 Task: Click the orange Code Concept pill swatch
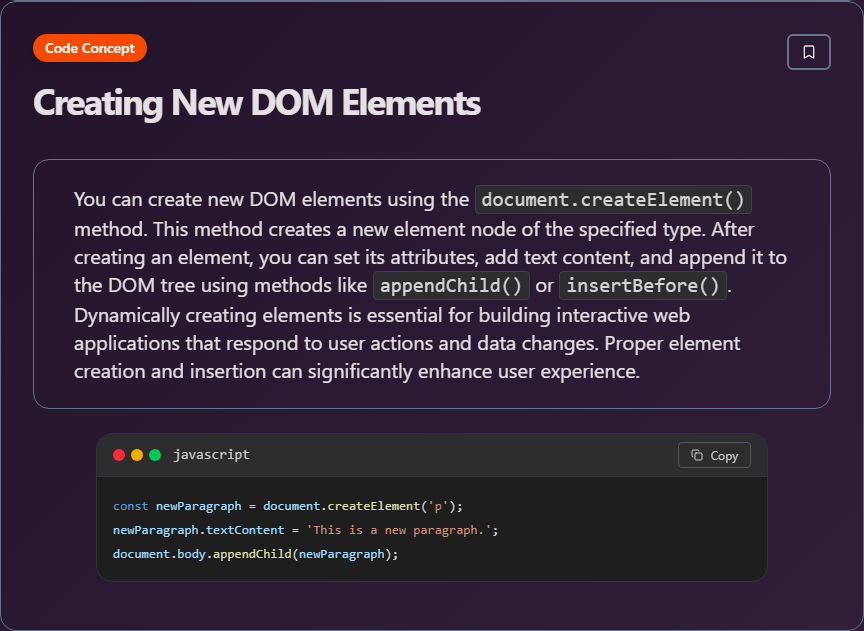pos(89,47)
